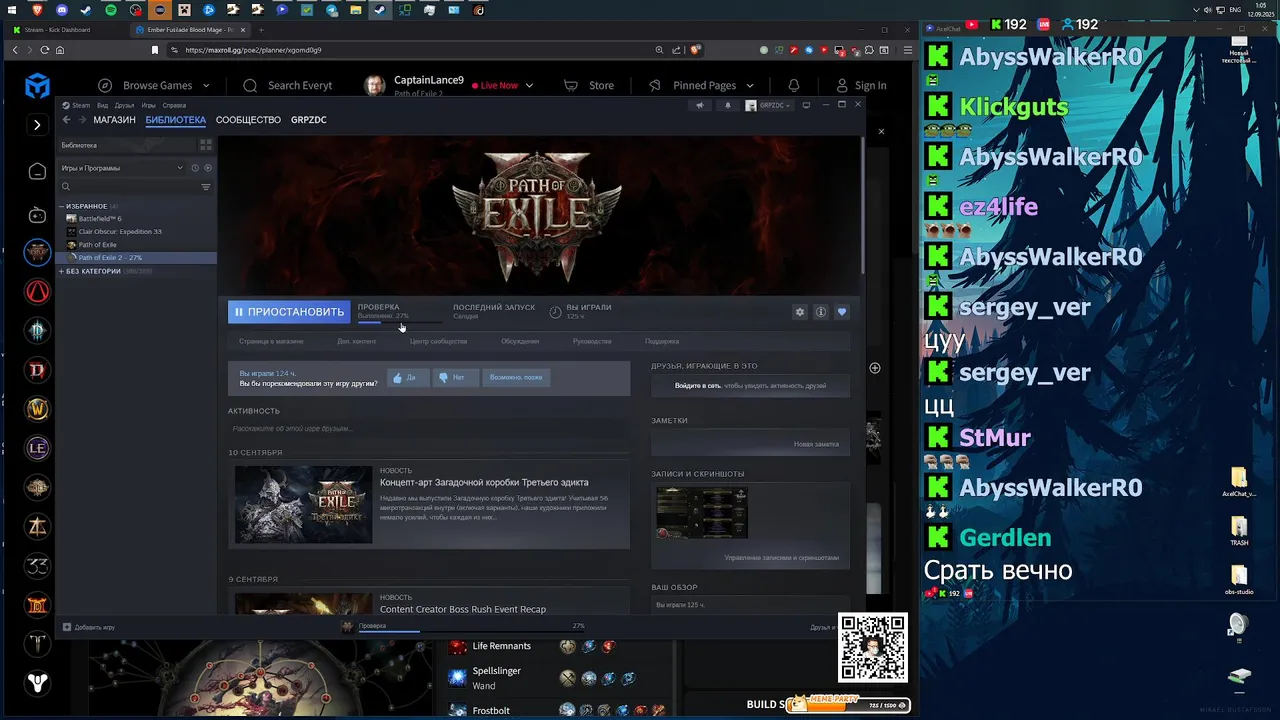Click the Нет thumbs-down button
This screenshot has width=1280, height=720.
click(455, 378)
